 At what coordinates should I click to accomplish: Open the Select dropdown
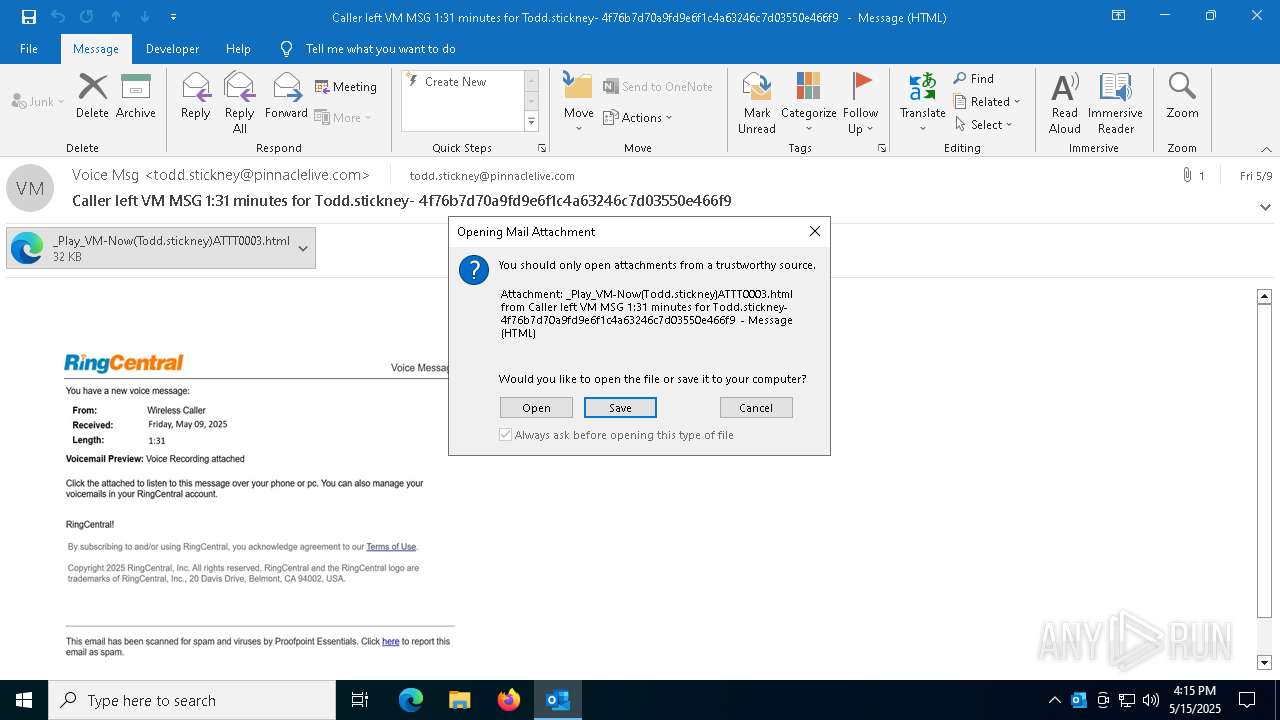(984, 125)
